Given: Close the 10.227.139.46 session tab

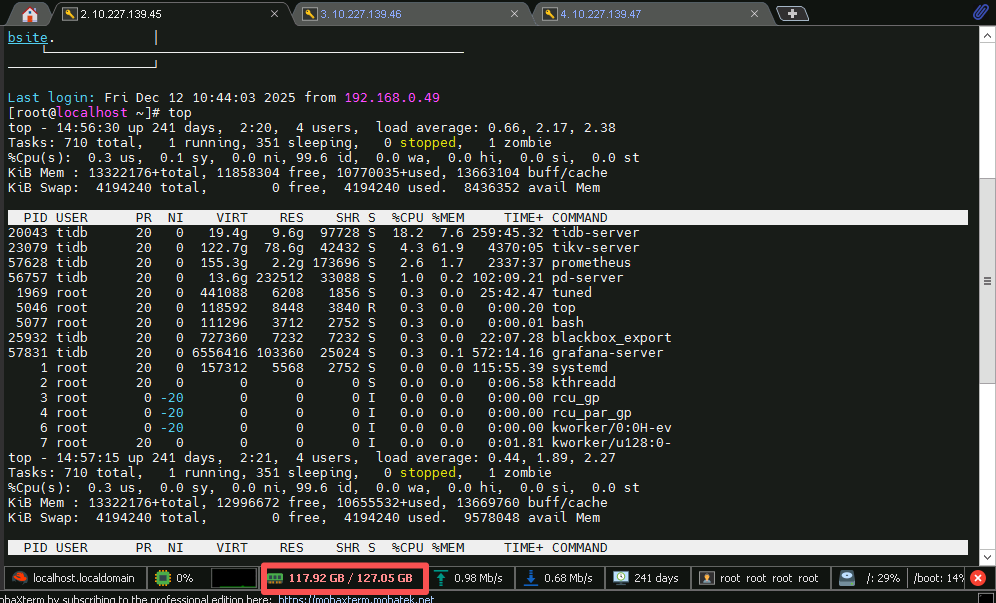Looking at the screenshot, I should [516, 14].
